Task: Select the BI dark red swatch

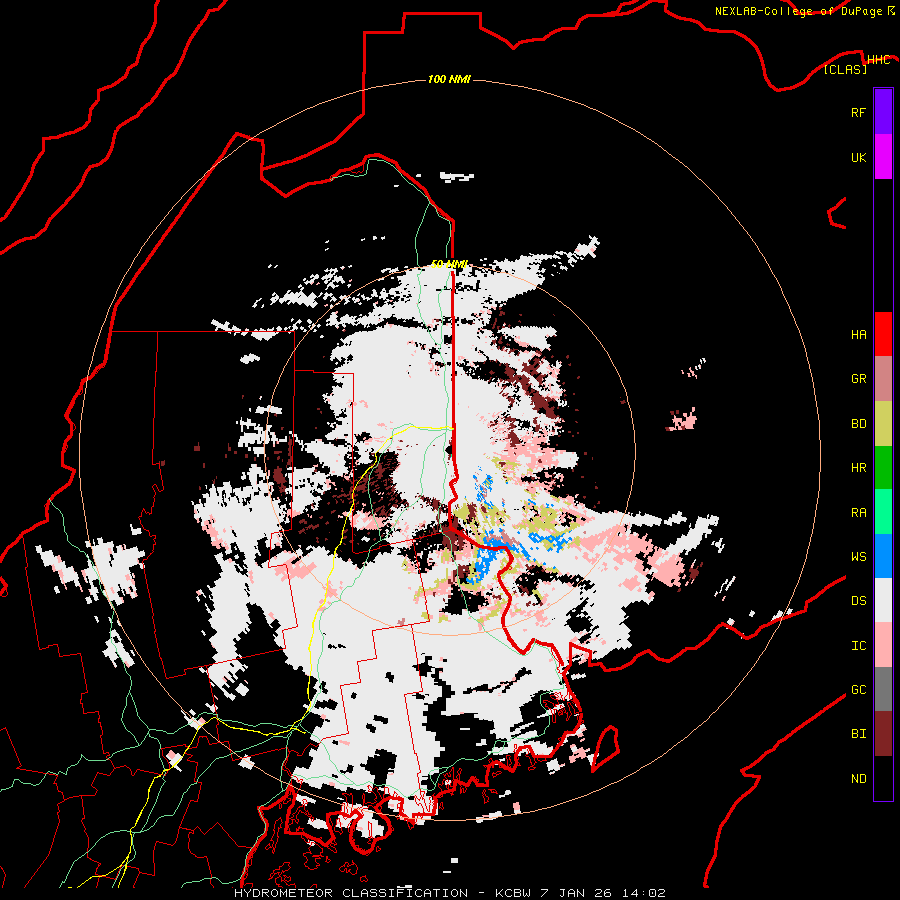Action: click(x=883, y=734)
